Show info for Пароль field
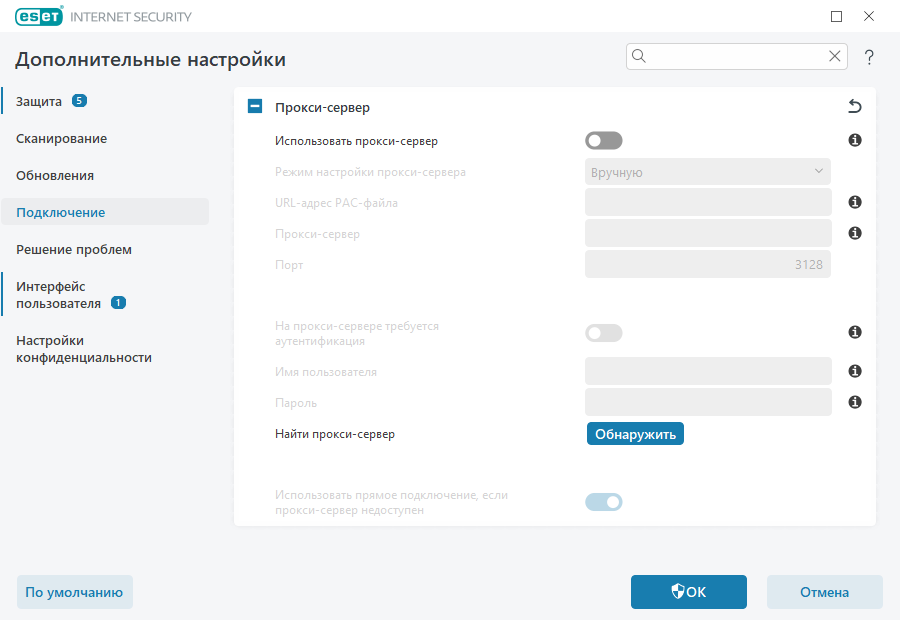900x620 pixels. [x=855, y=402]
